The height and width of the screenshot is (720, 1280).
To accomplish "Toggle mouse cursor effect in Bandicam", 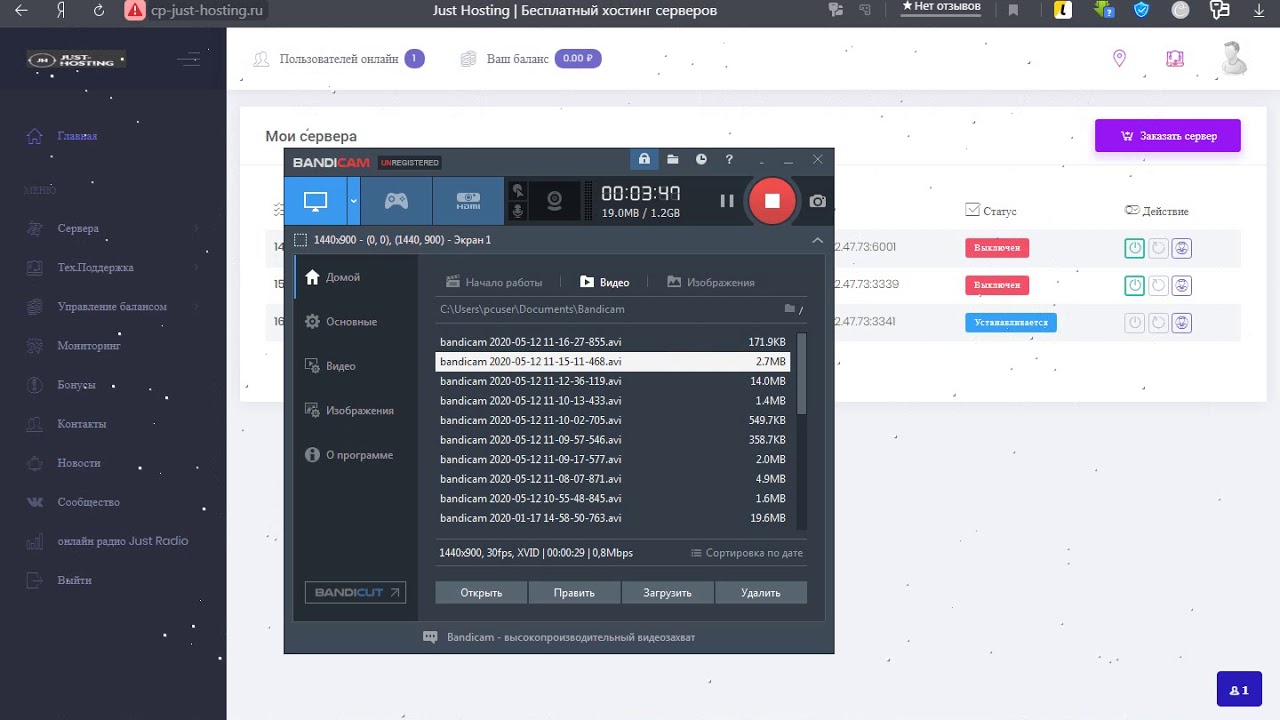I will tap(517, 190).
